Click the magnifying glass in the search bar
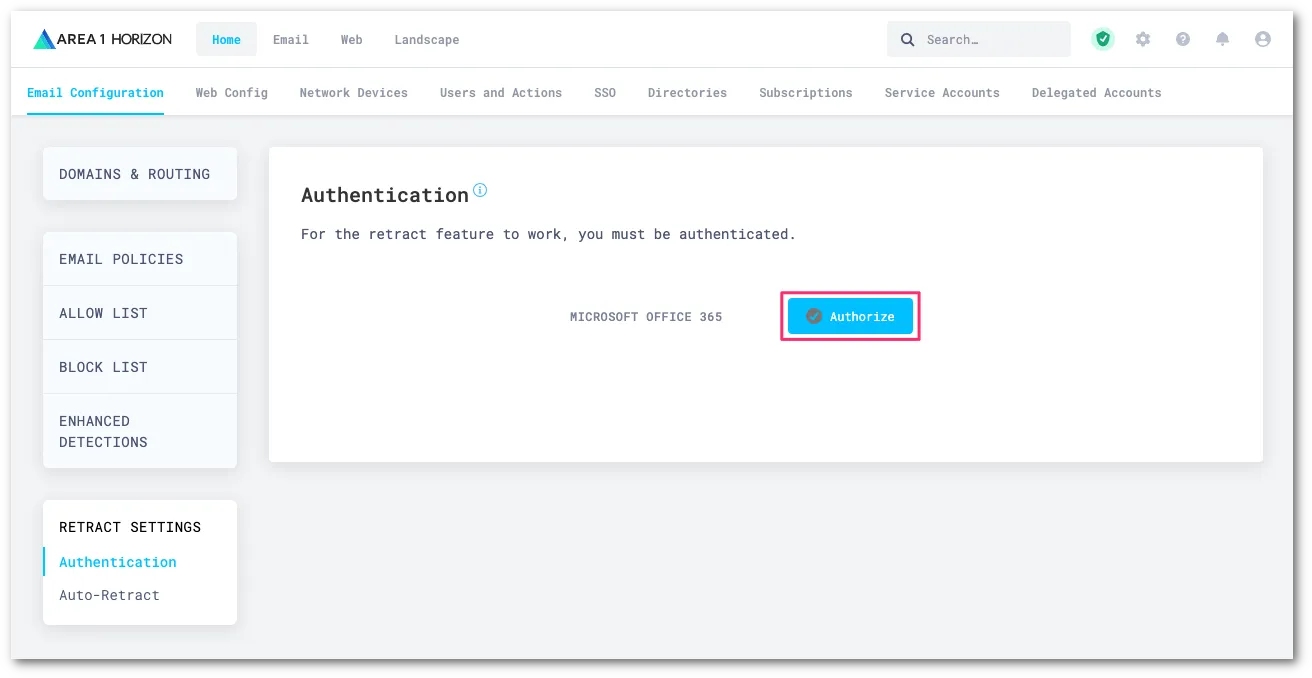The height and width of the screenshot is (678, 1312). pos(907,39)
